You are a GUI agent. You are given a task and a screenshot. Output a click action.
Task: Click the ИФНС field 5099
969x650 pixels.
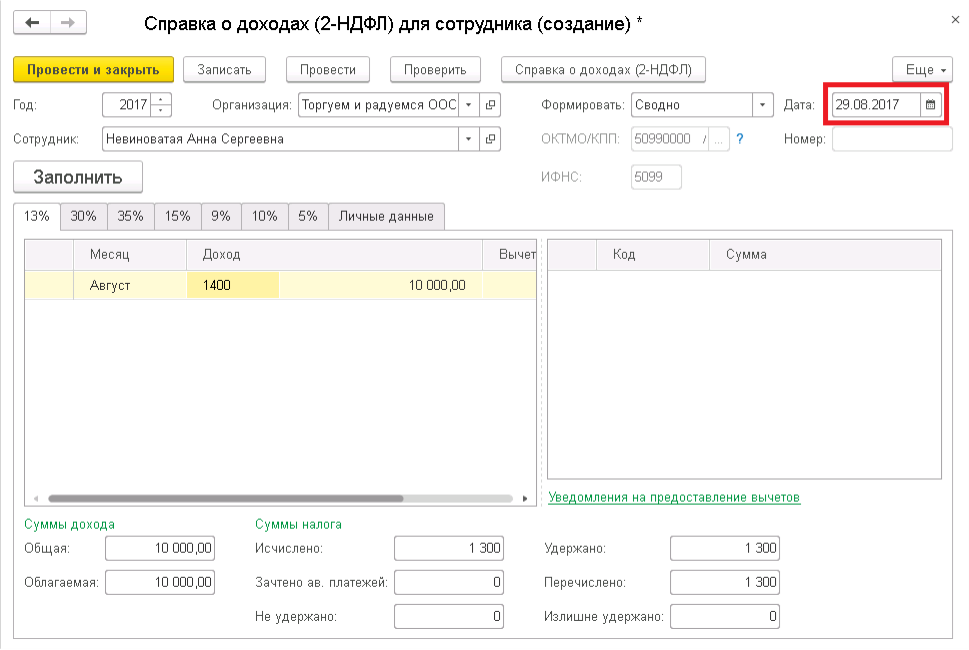(656, 177)
